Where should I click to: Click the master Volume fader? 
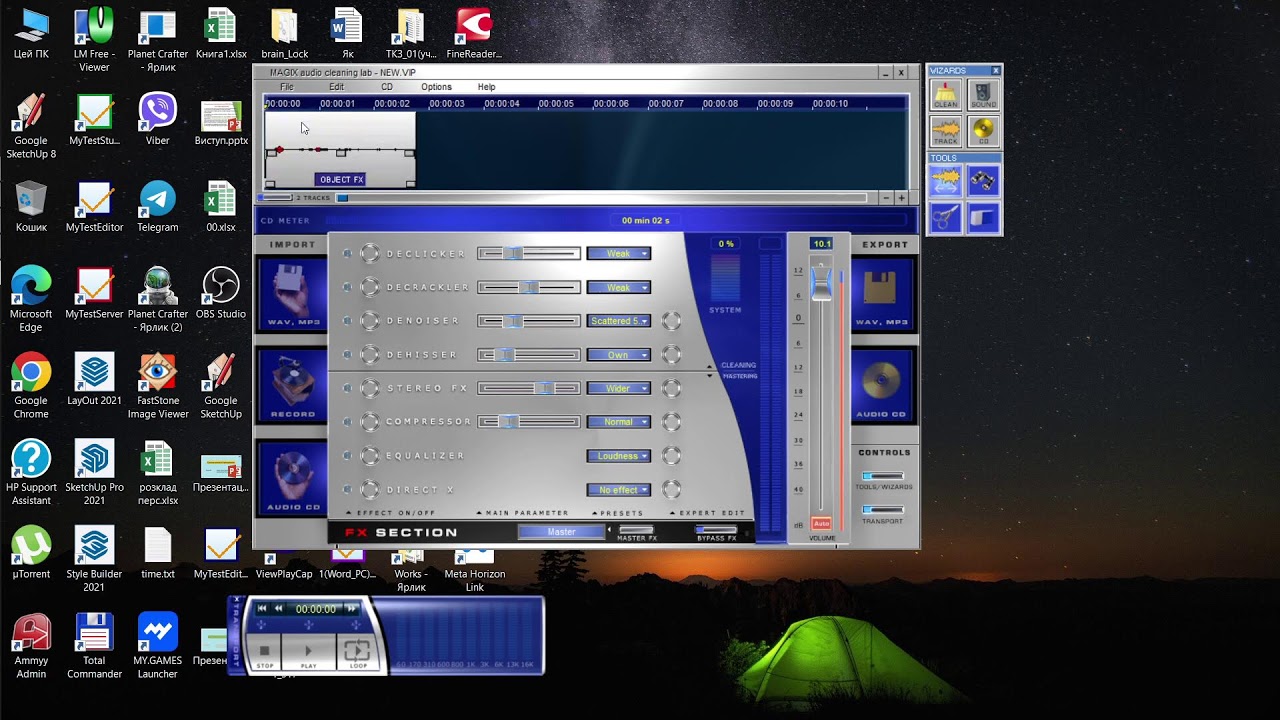[821, 283]
